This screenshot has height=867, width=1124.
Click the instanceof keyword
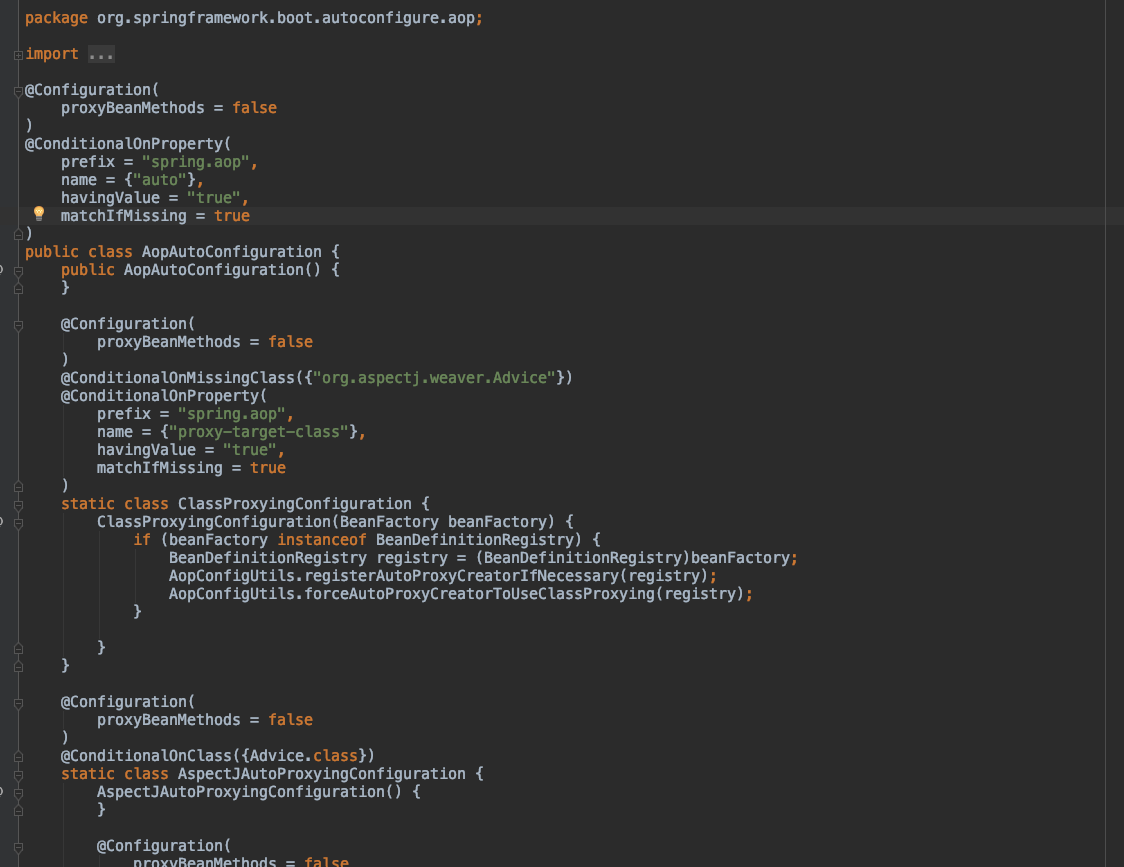(x=322, y=540)
